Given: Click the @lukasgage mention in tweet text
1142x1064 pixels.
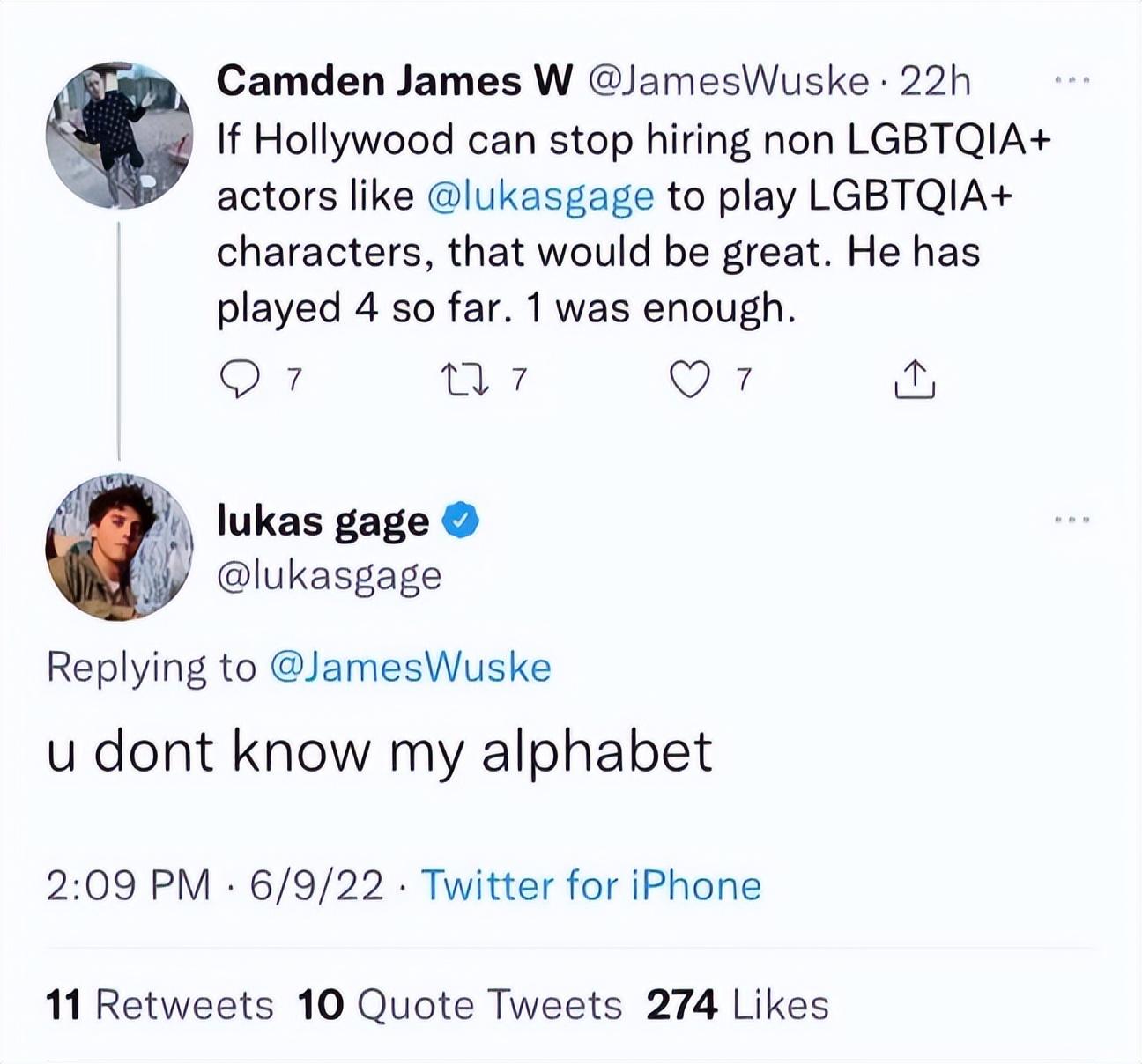Looking at the screenshot, I should (x=540, y=196).
